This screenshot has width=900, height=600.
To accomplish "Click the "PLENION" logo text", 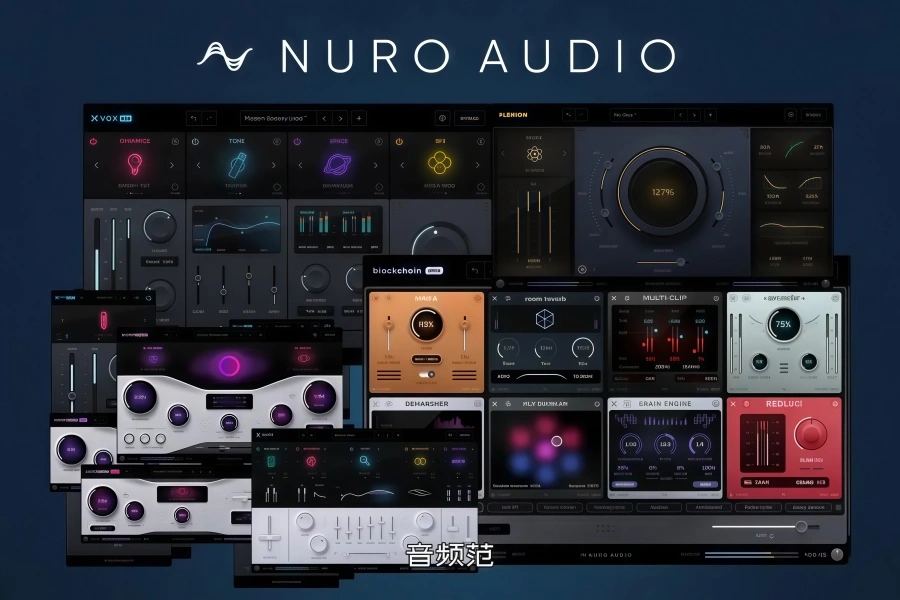I will pos(513,115).
